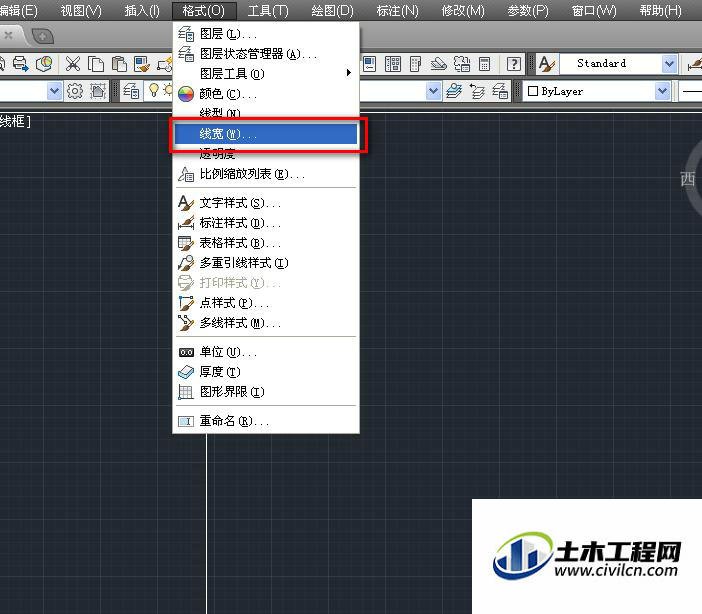
Task: Open the 帮助(H) menu
Action: [660, 10]
